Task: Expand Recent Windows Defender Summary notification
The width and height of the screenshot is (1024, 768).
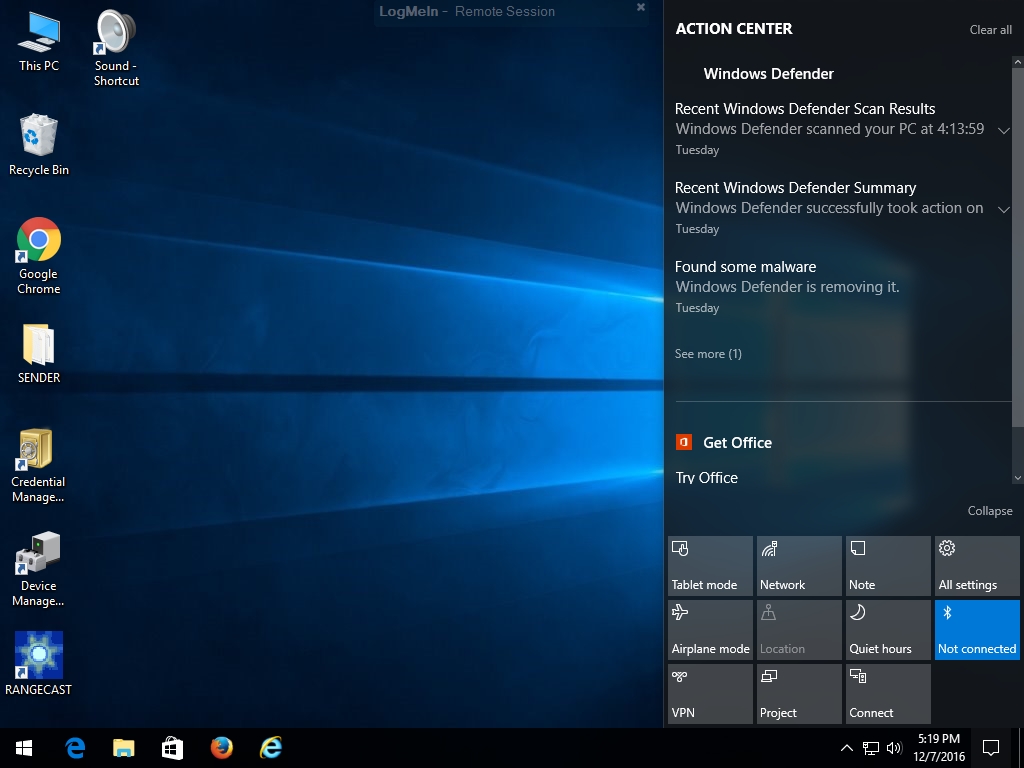Action: pos(1004,209)
